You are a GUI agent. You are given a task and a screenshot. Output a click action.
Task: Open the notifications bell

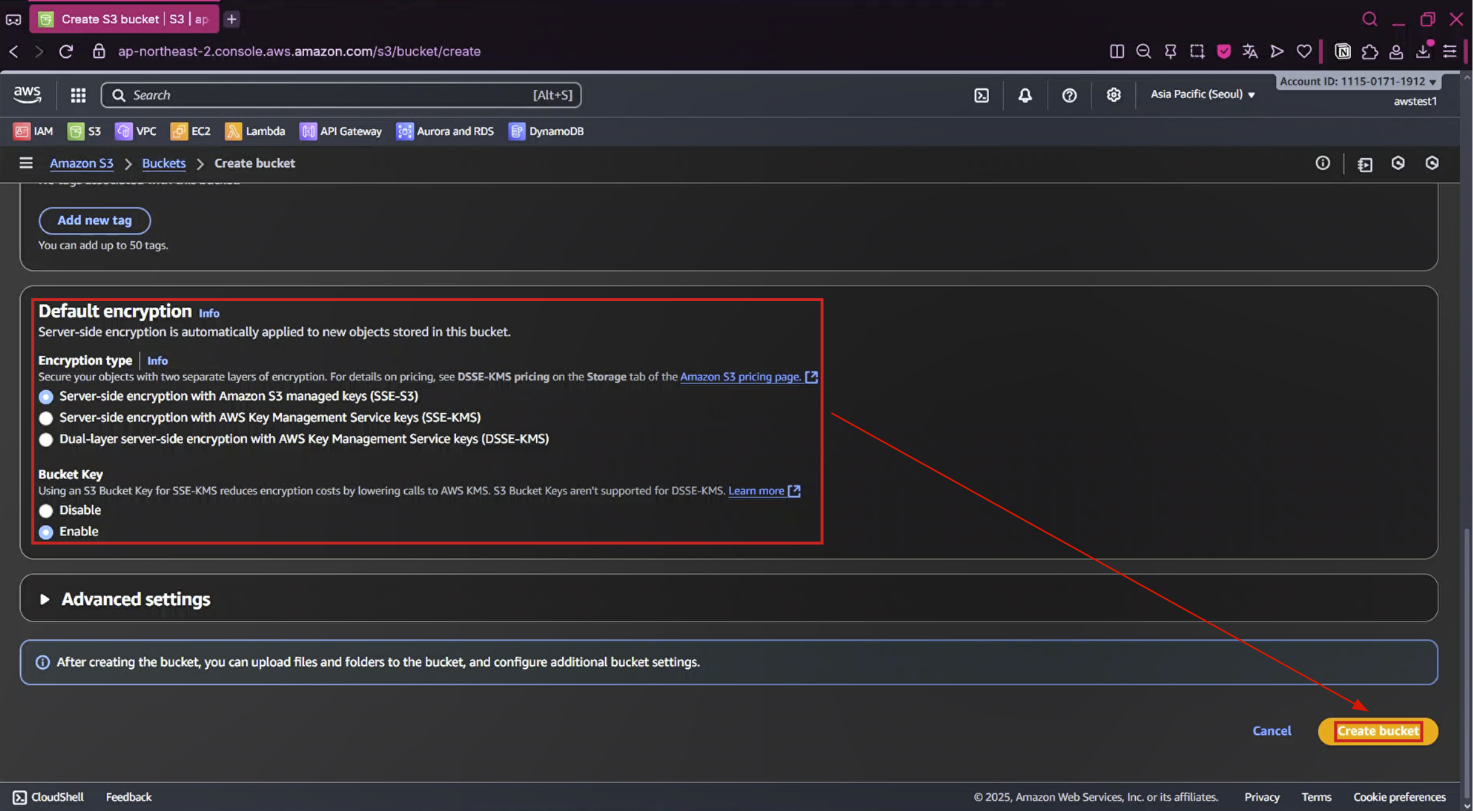coord(1025,95)
